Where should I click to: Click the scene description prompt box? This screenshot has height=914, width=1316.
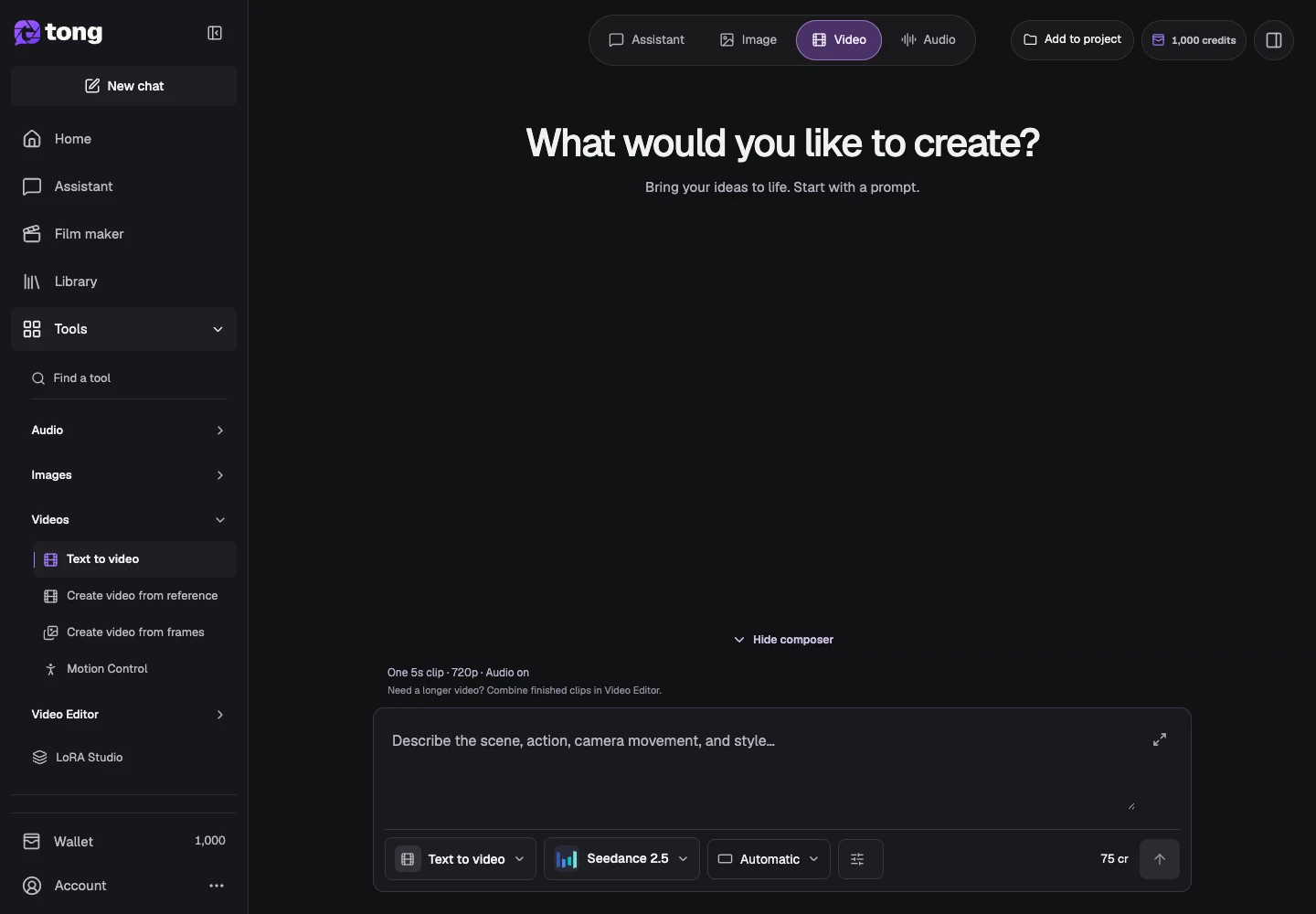tap(763, 768)
